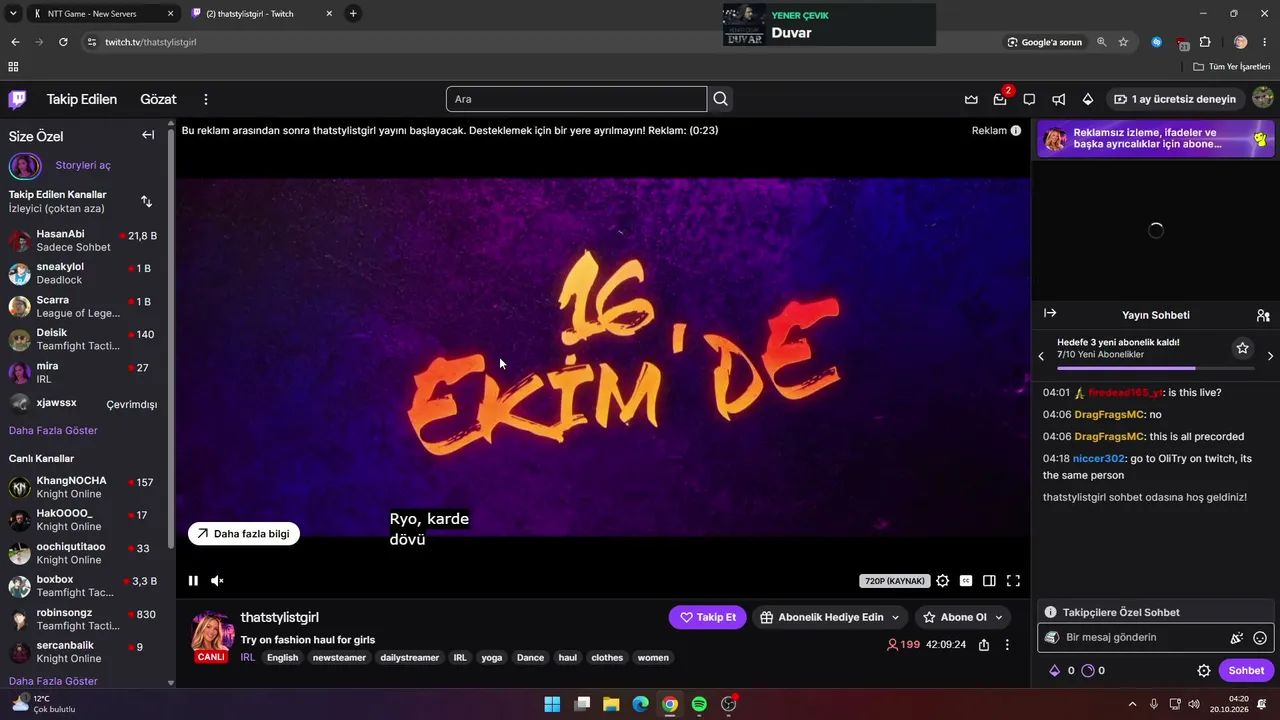Open the emote picker in chat
Image resolution: width=1280 pixels, height=720 pixels.
[x=1260, y=638]
